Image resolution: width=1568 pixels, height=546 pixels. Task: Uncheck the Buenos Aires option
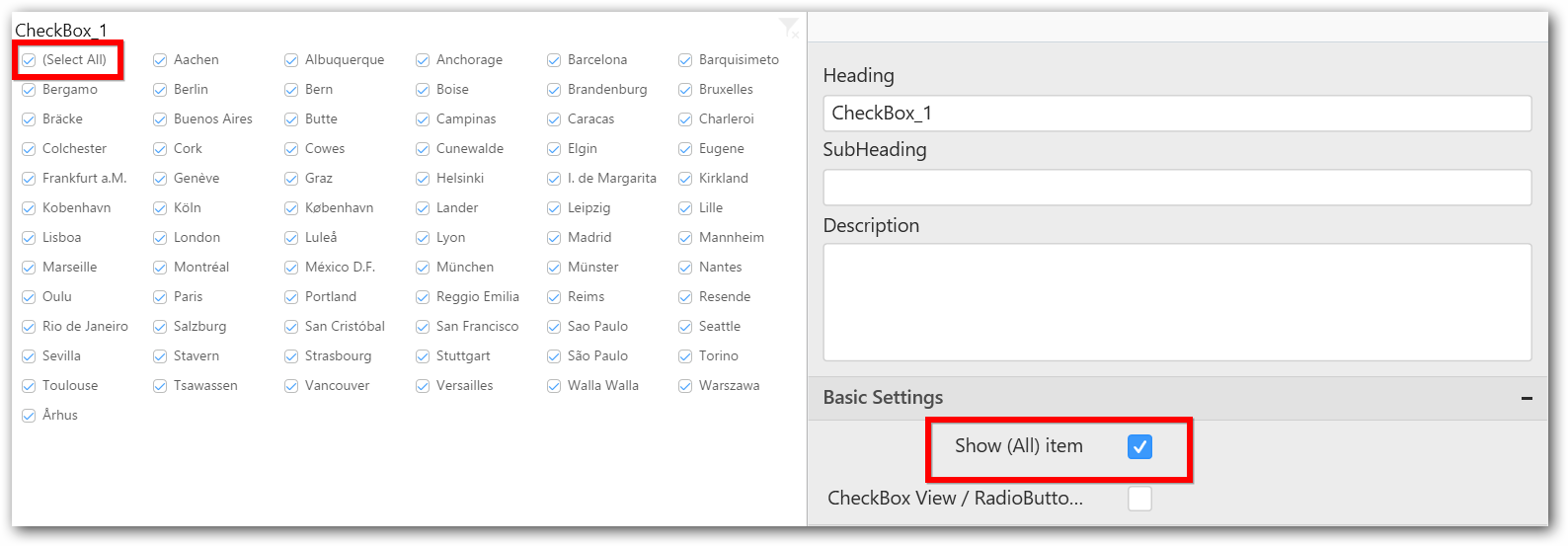point(160,119)
